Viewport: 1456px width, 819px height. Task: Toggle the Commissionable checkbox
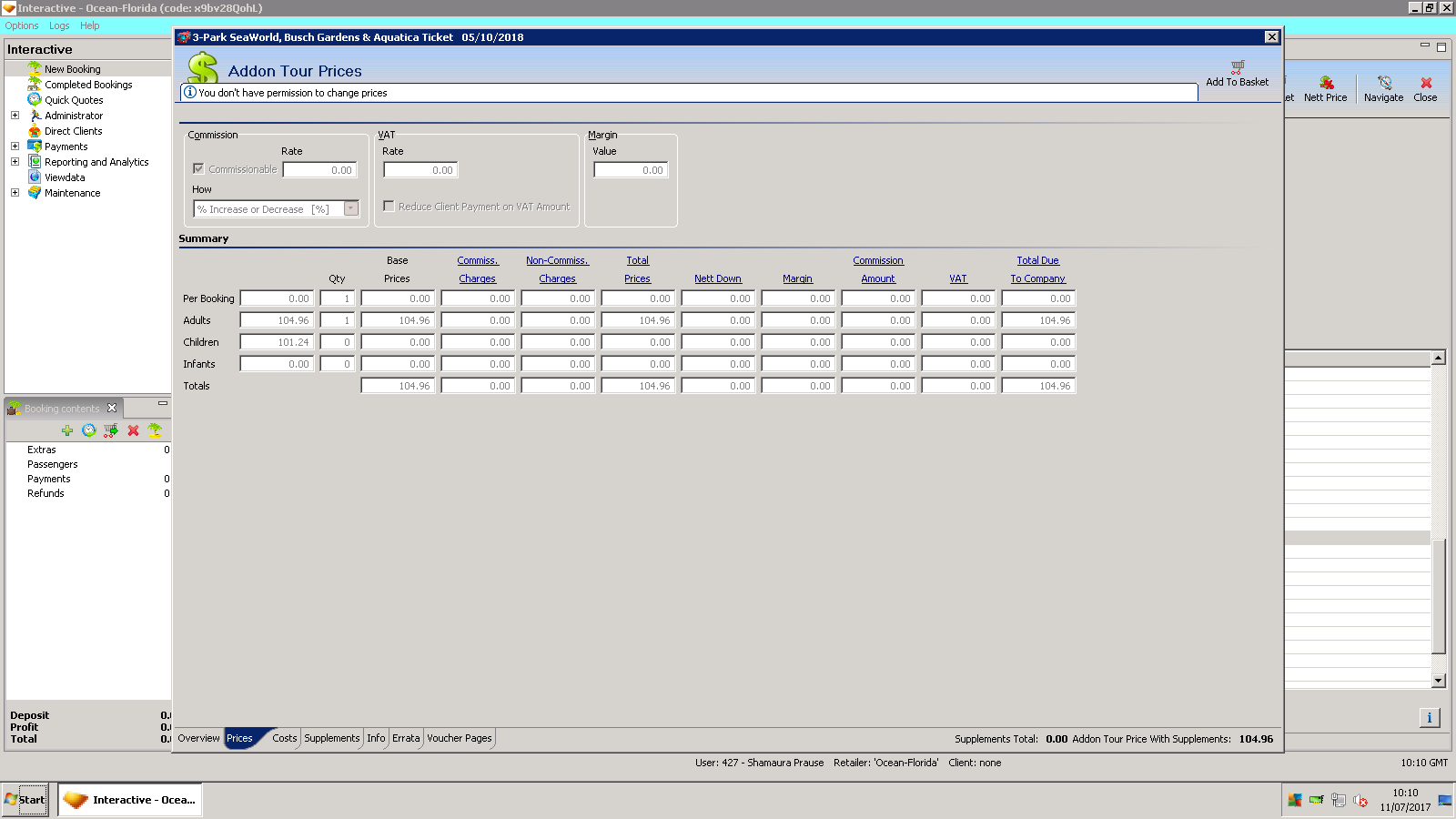point(198,169)
